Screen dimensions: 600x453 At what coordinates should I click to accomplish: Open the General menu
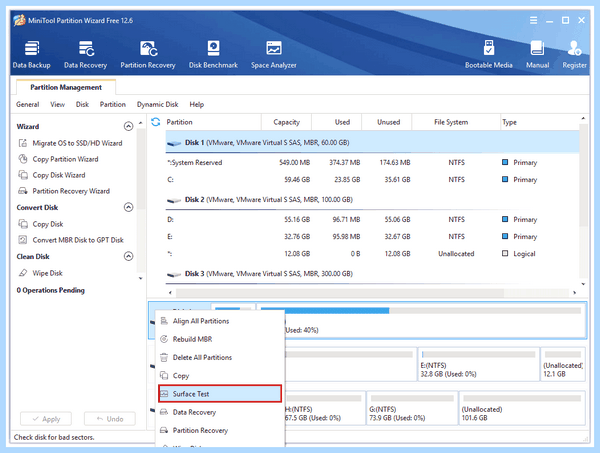(28, 104)
